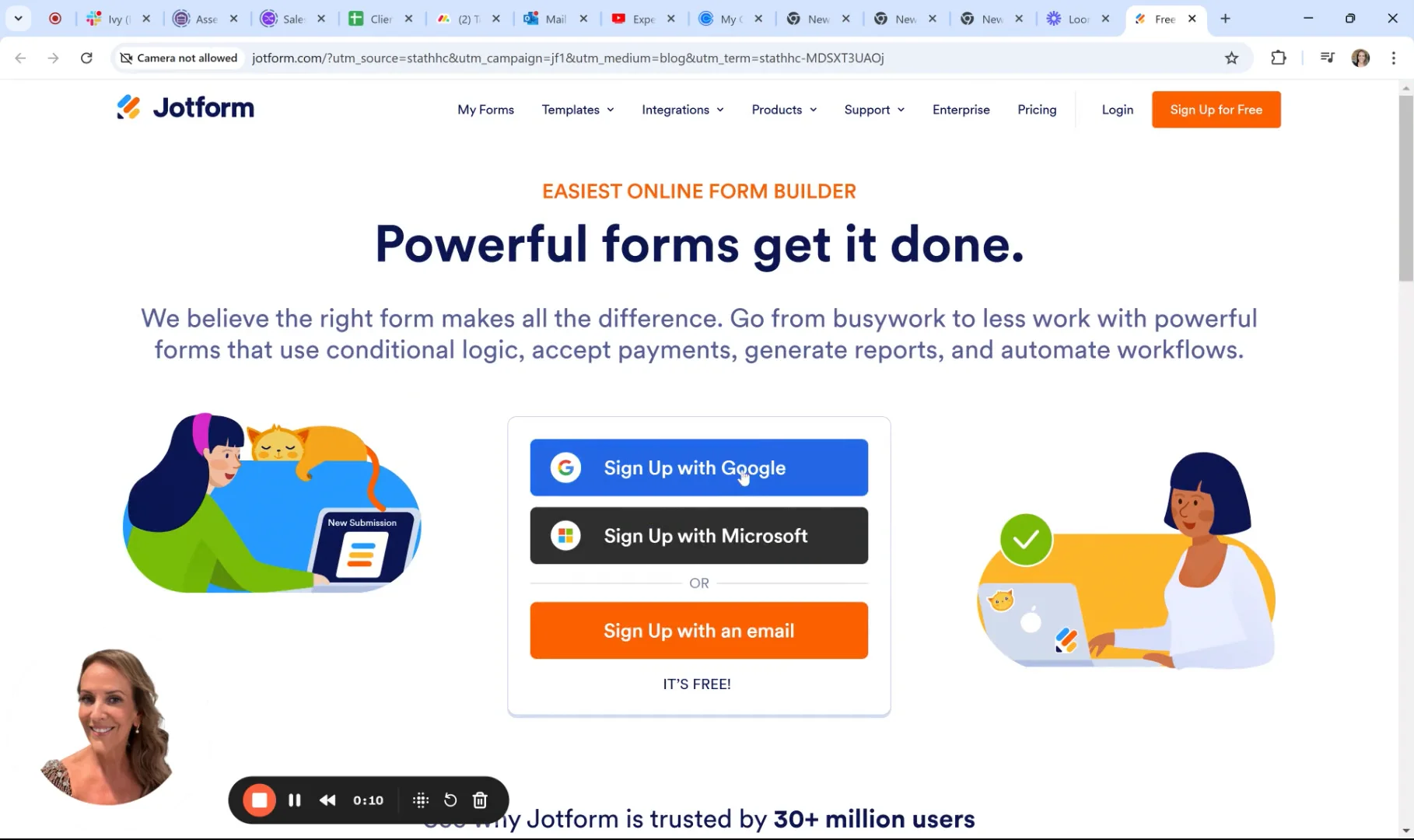
Task: Expand the Support dropdown
Action: [873, 110]
